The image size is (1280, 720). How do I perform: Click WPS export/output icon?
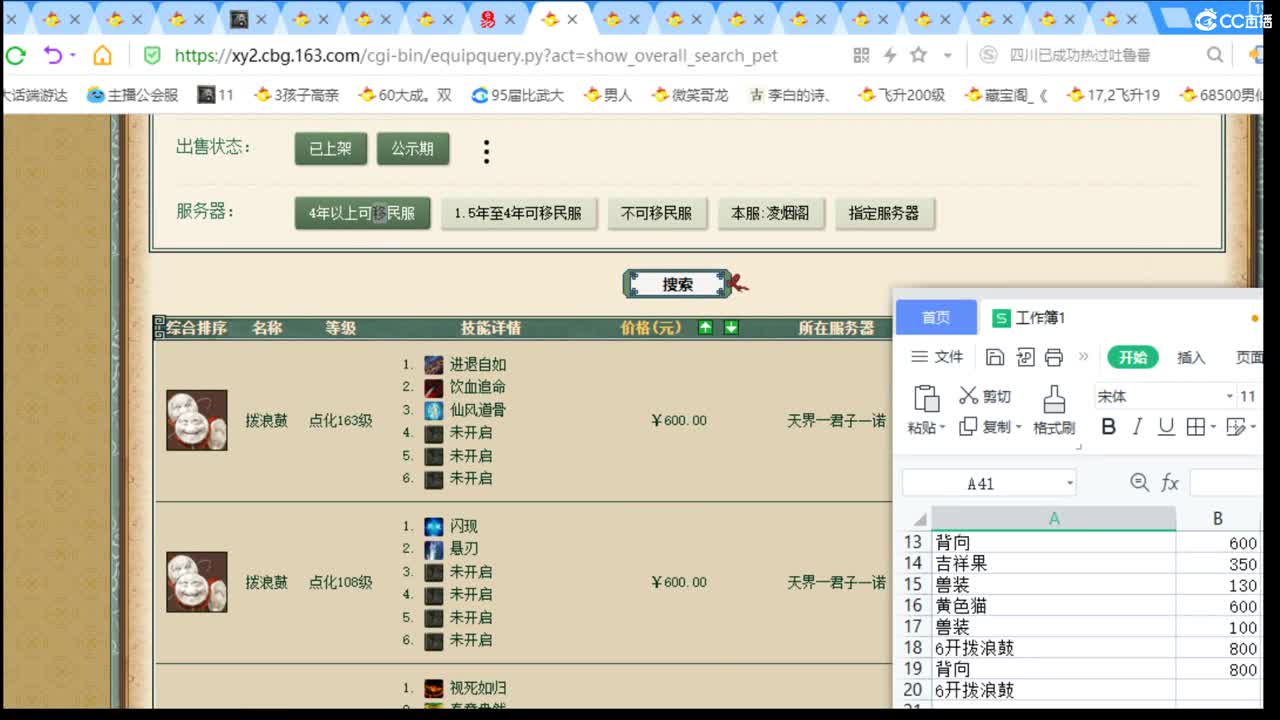tap(1025, 357)
